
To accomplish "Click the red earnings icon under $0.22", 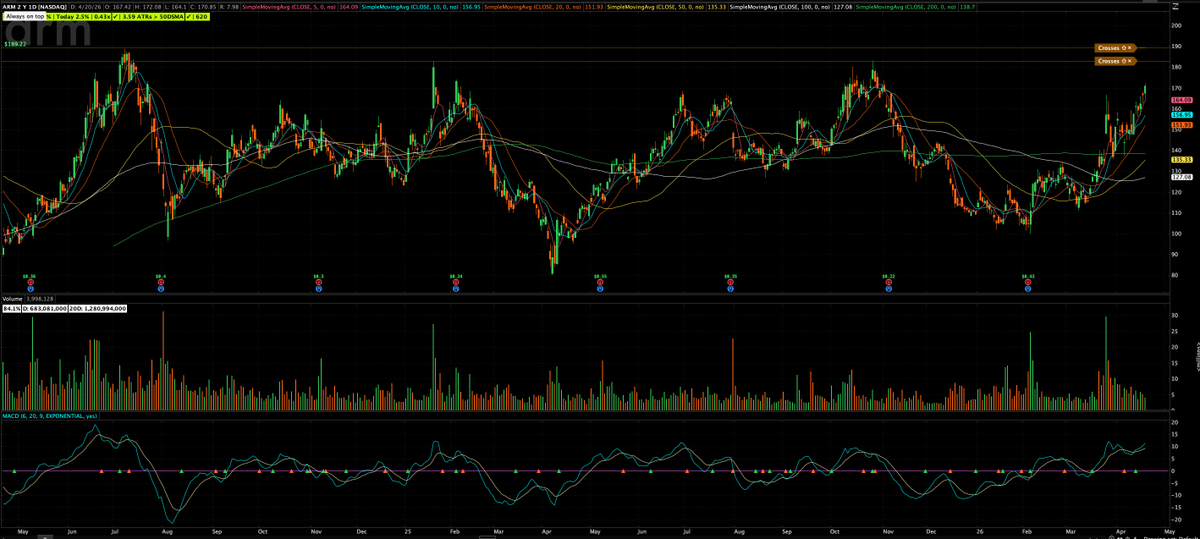I will pyautogui.click(x=888, y=282).
